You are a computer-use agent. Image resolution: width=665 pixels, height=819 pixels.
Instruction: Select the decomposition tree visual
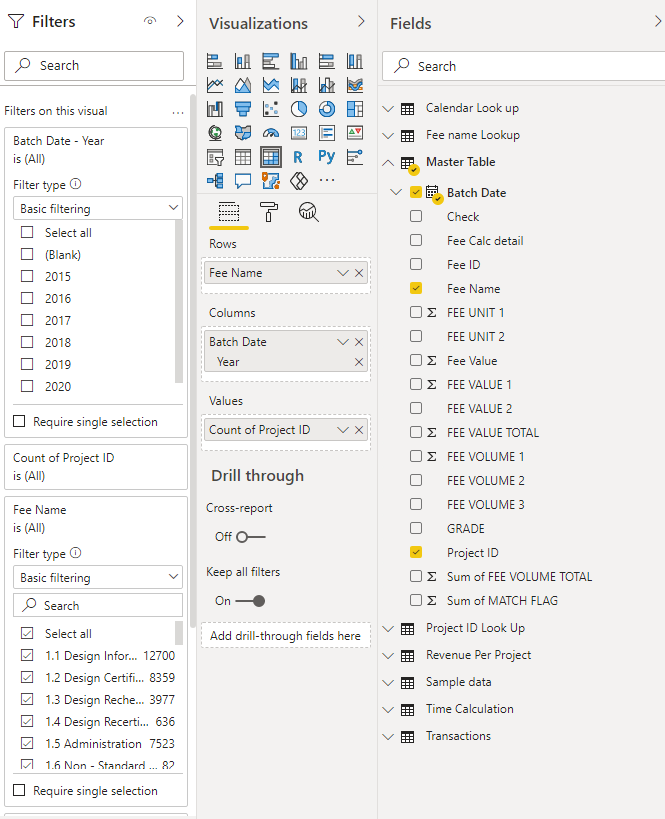(x=215, y=181)
